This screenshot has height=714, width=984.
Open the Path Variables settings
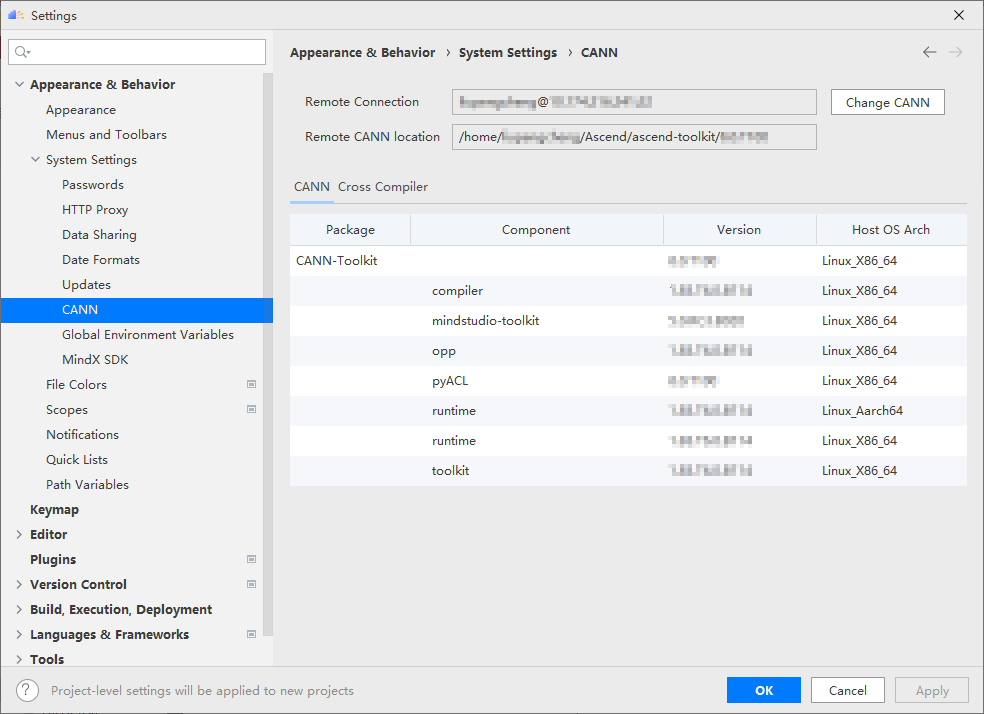(87, 484)
